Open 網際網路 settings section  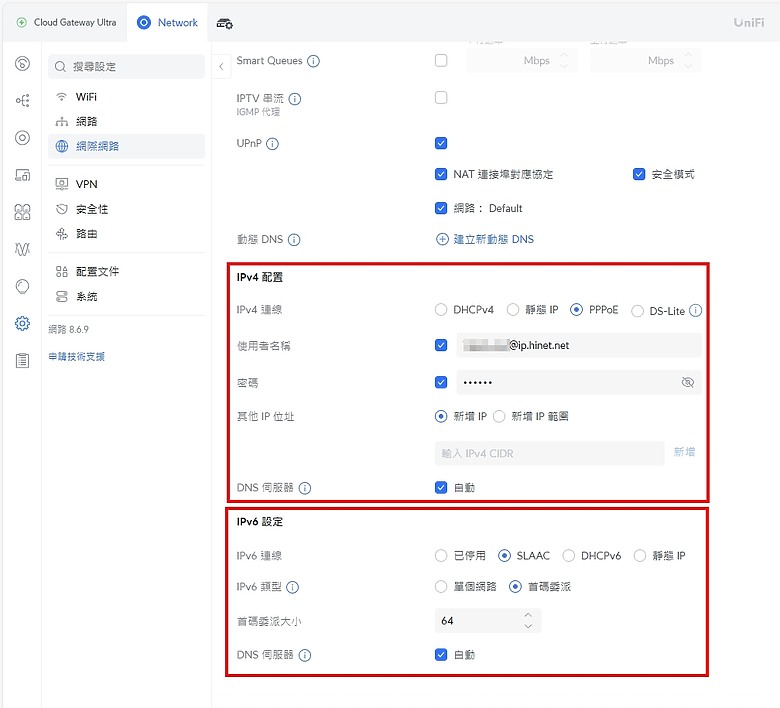pyautogui.click(x=126, y=146)
